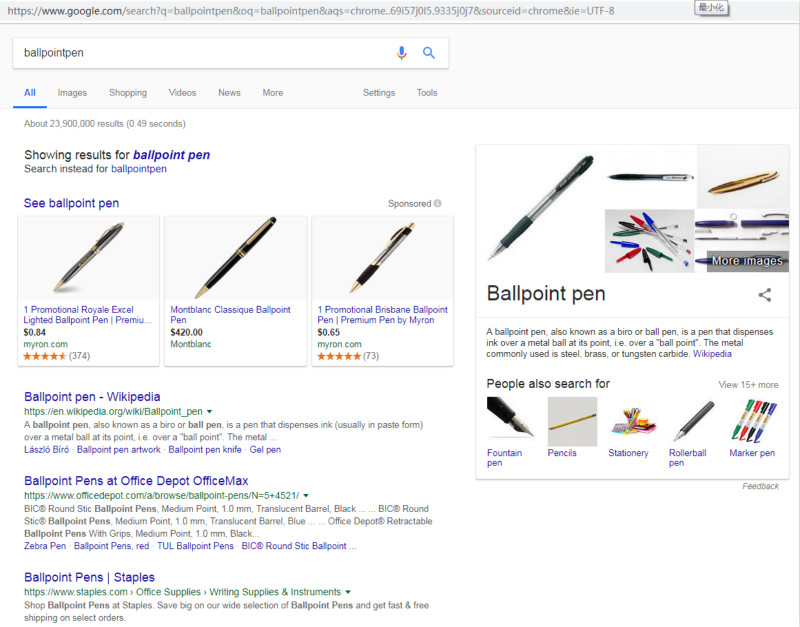Click the share icon beside Ballpoint pen
This screenshot has height=627, width=800.
click(764, 295)
